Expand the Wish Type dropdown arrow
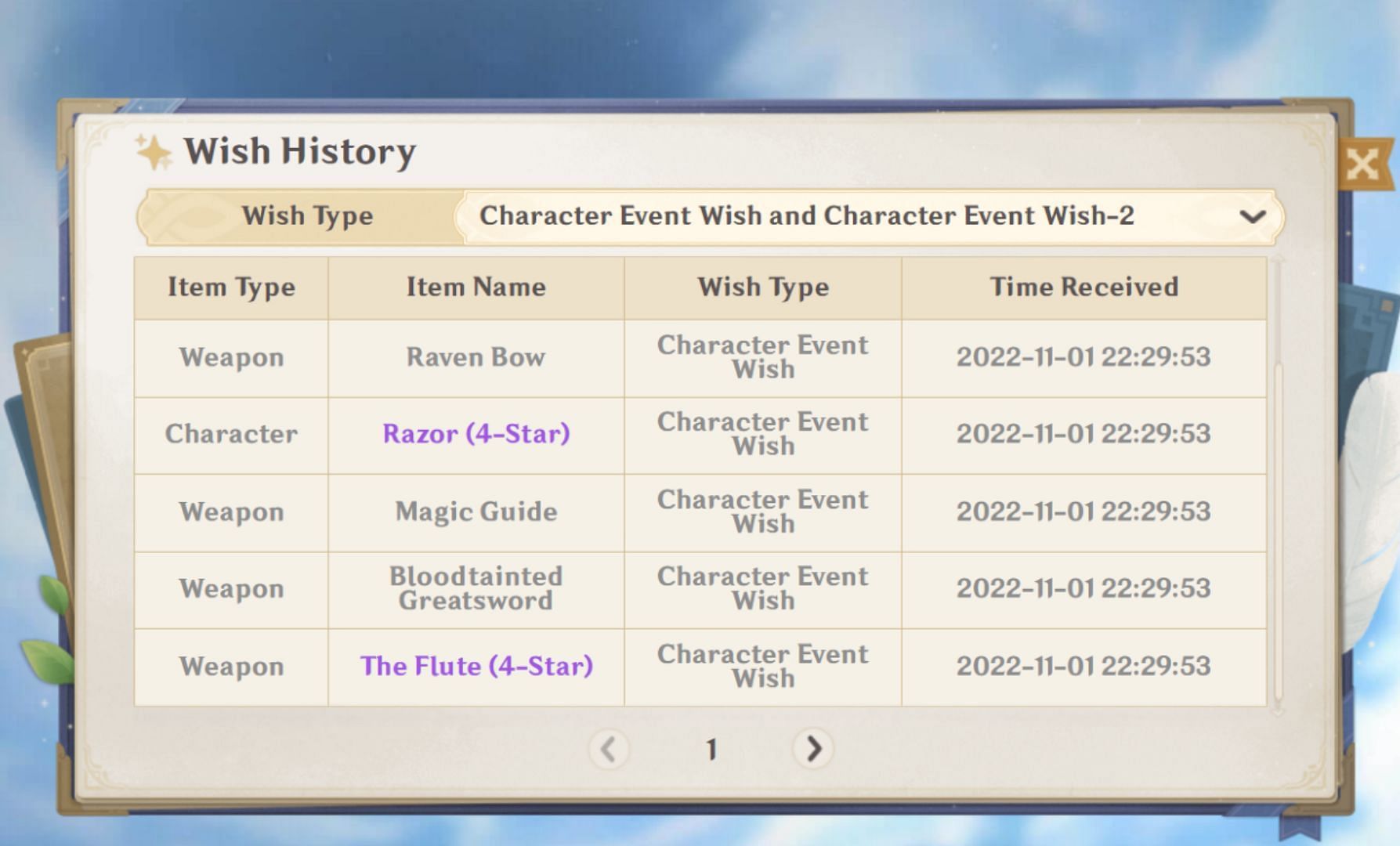The height and width of the screenshot is (846, 1400). (x=1253, y=216)
